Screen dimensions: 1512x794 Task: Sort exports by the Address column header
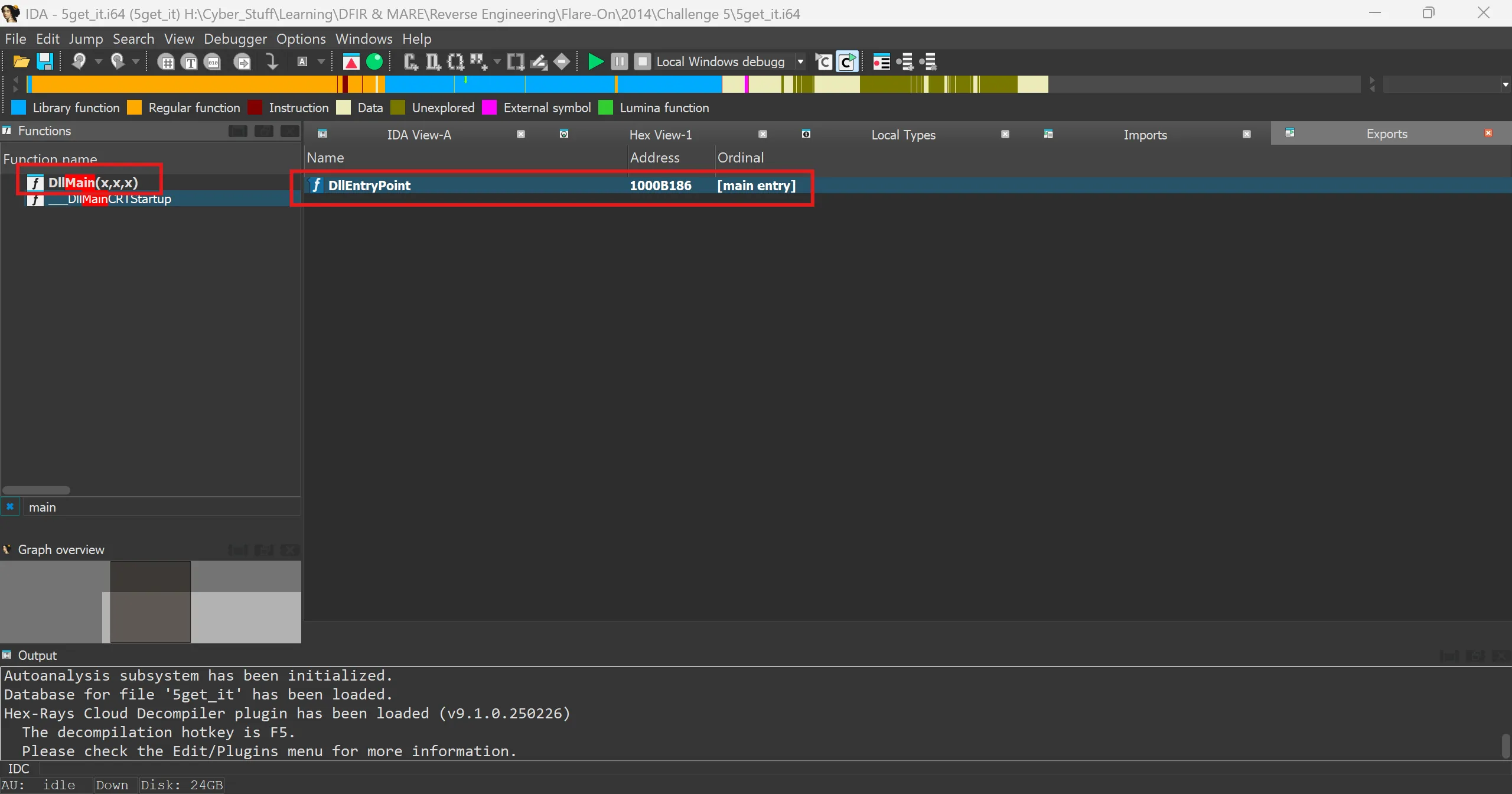pos(654,158)
